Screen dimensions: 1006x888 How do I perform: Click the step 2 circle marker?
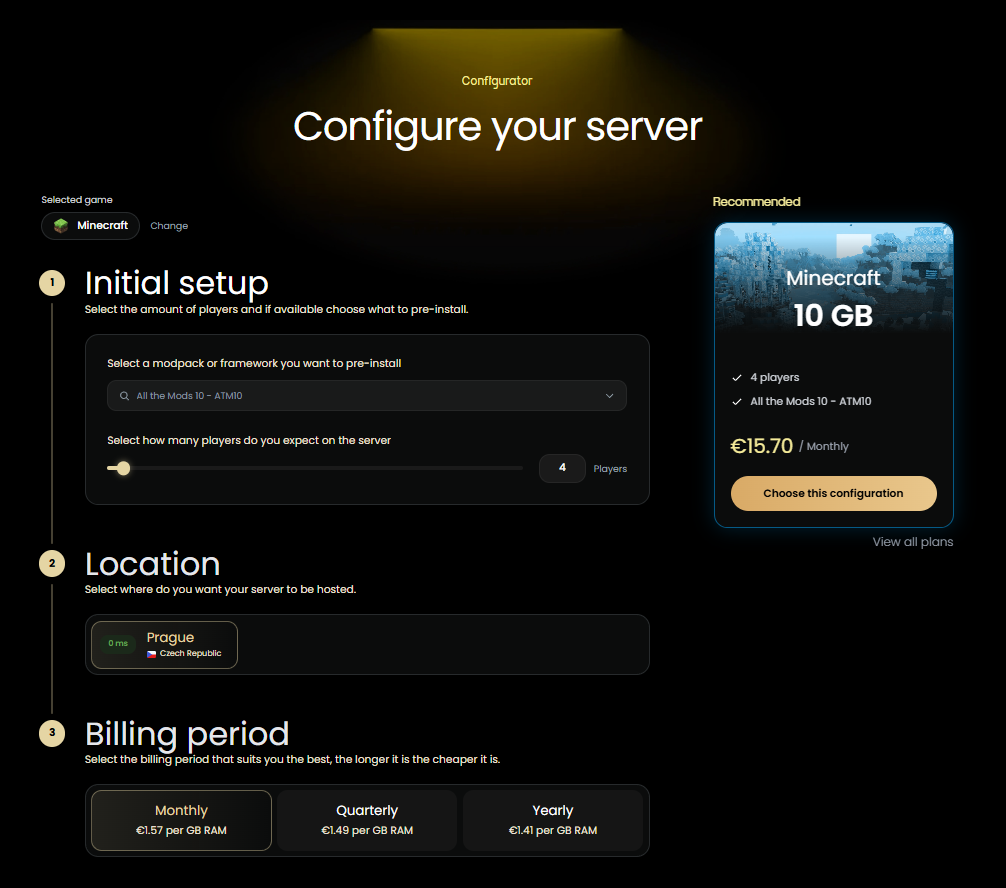52,563
